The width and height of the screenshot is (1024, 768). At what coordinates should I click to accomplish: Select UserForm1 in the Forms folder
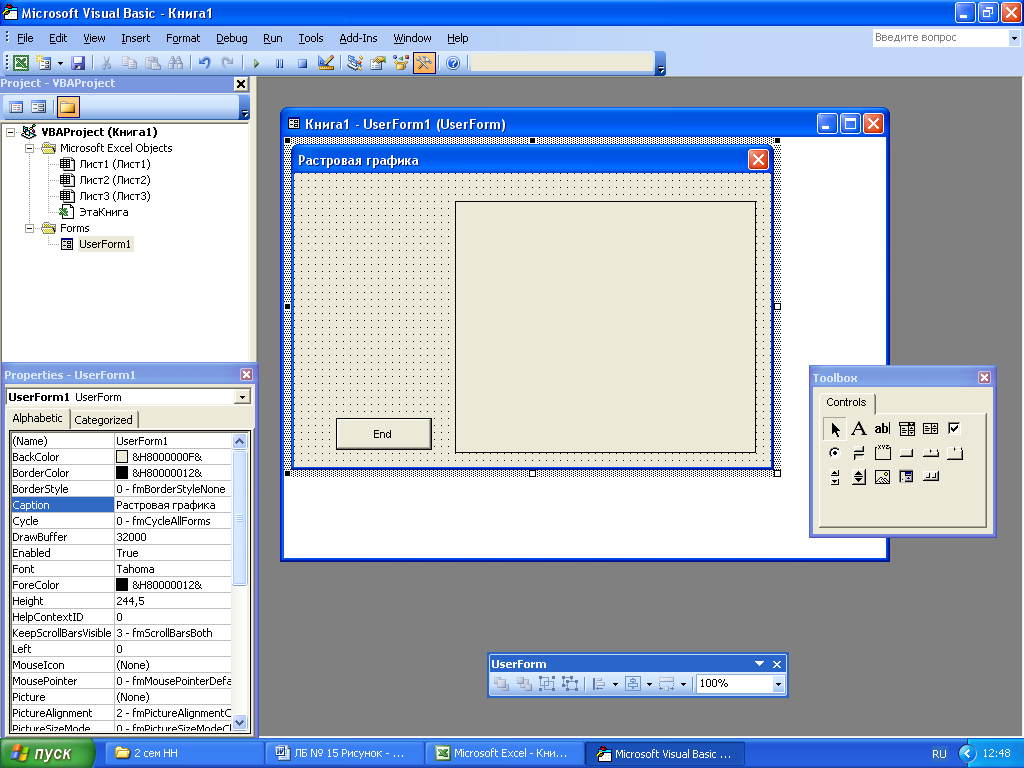coord(105,244)
